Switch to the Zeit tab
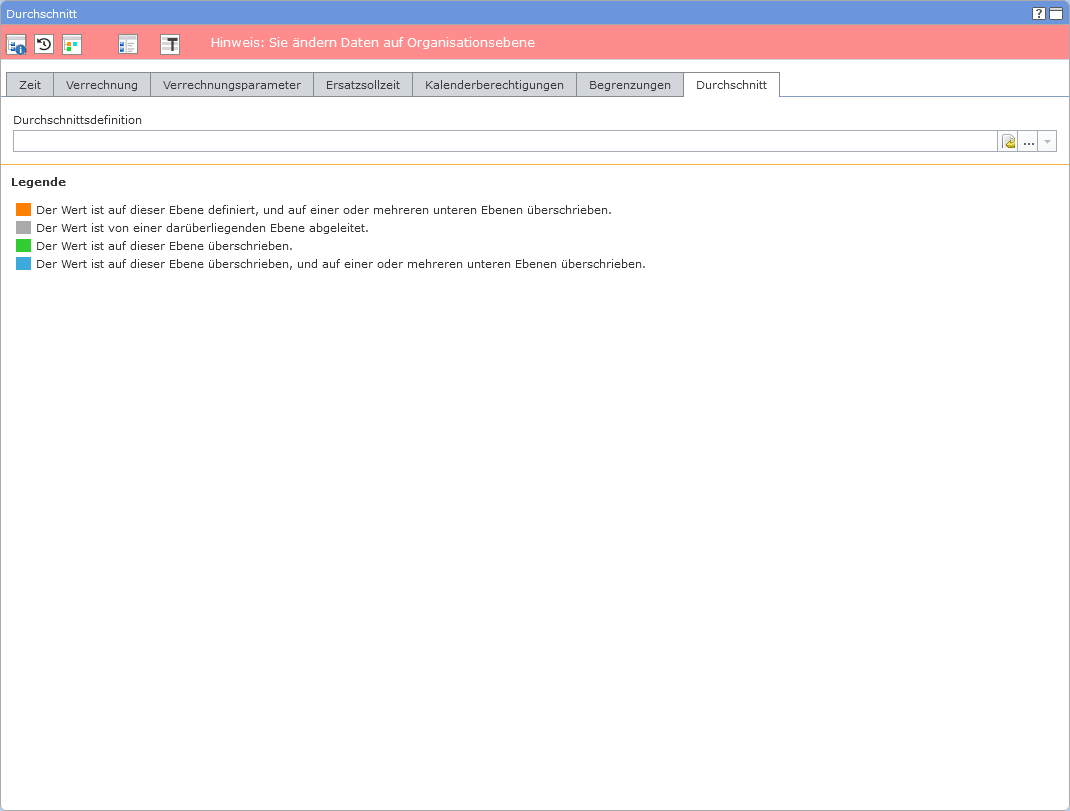The image size is (1070, 811). tap(30, 85)
